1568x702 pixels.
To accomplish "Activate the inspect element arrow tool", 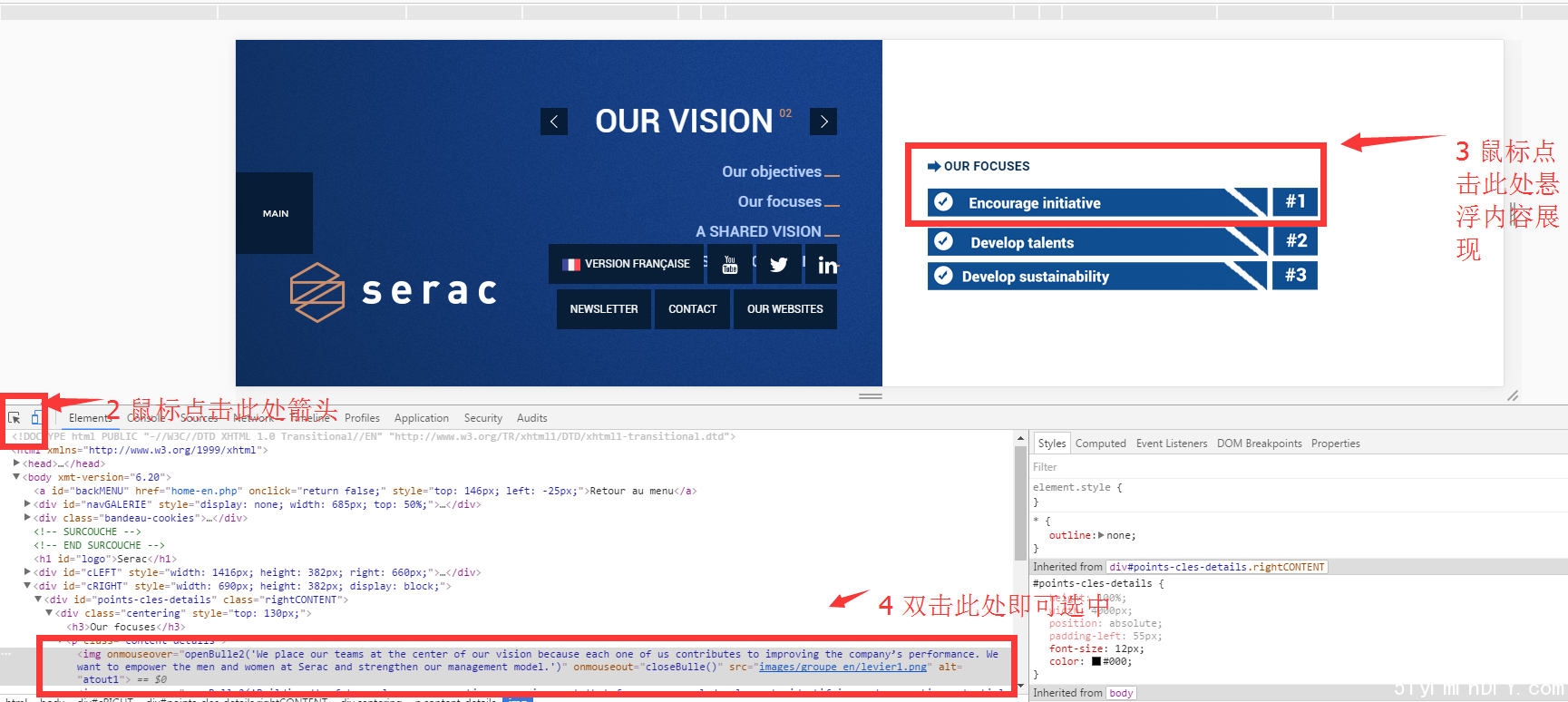I will click(15, 418).
